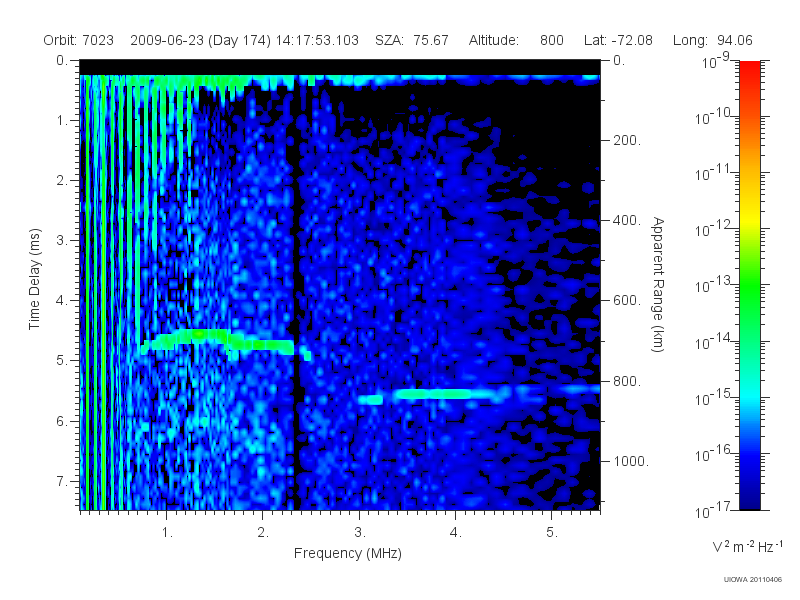Click the cyan echo trace near 3.7 MHz

(x=434, y=394)
